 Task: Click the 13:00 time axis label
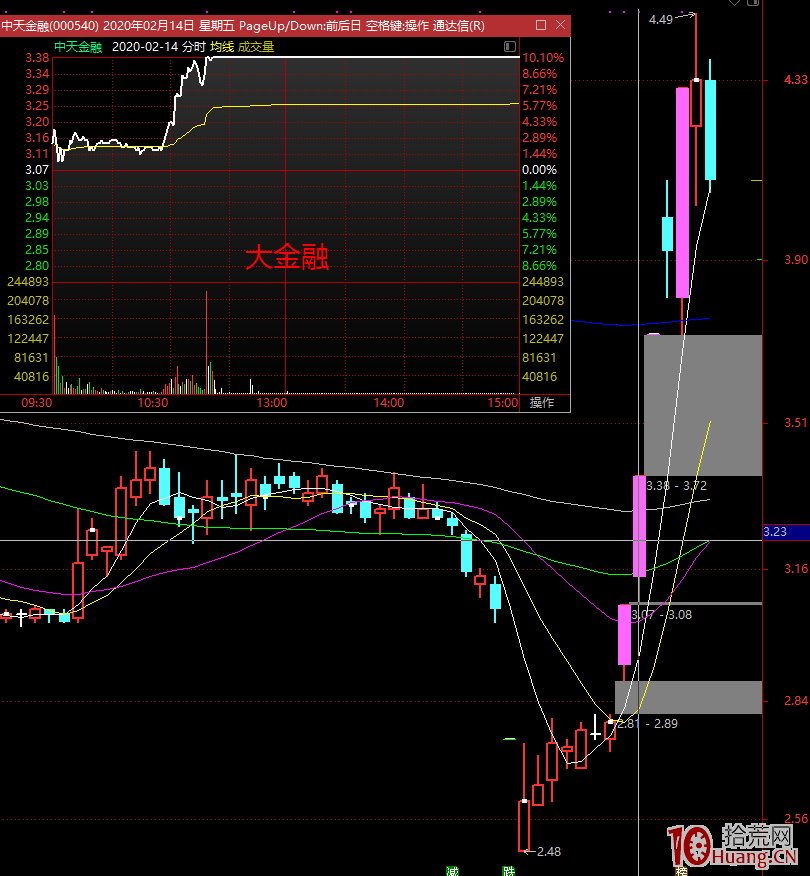tap(272, 403)
